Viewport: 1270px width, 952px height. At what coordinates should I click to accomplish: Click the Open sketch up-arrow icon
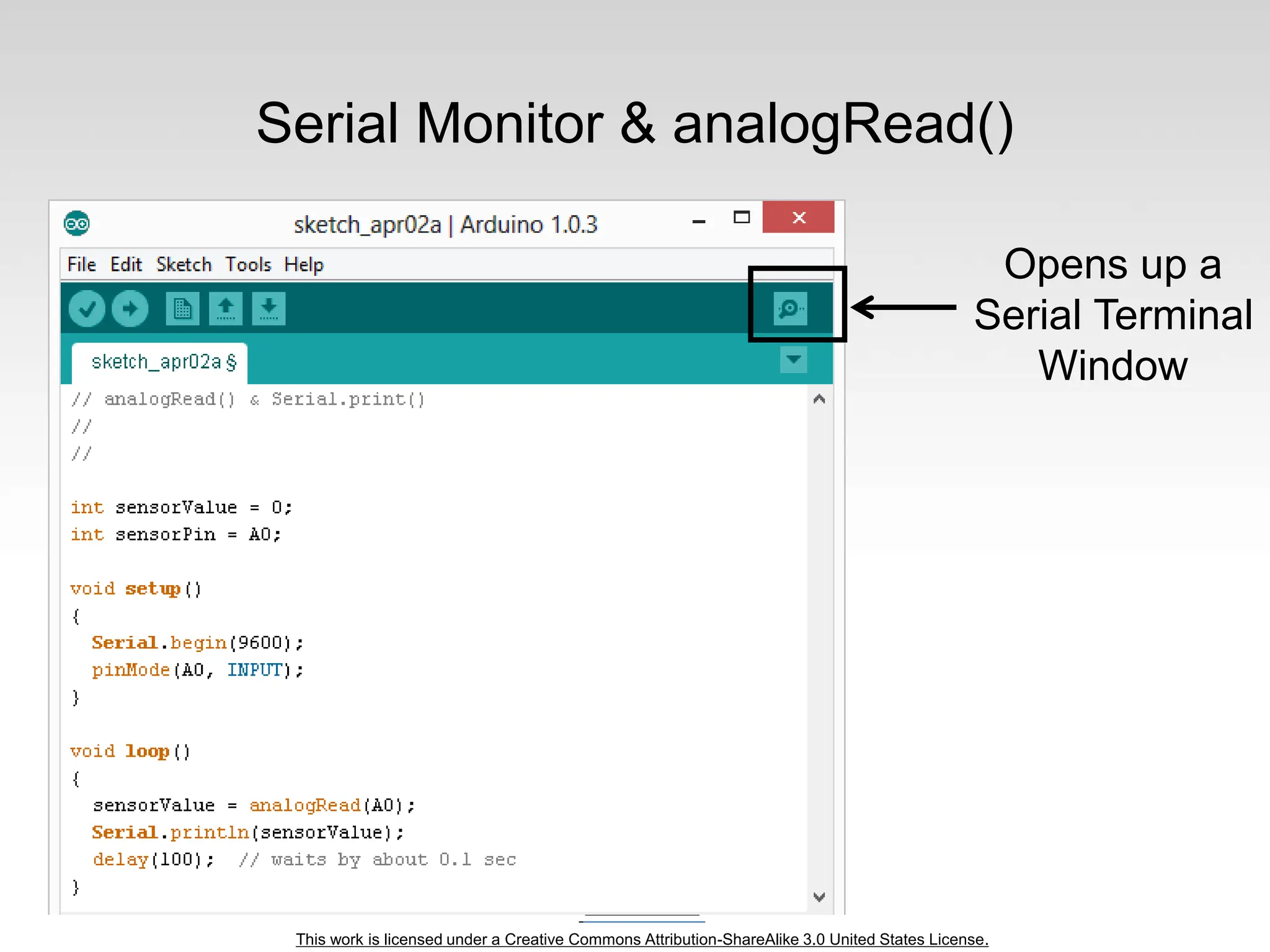point(226,308)
